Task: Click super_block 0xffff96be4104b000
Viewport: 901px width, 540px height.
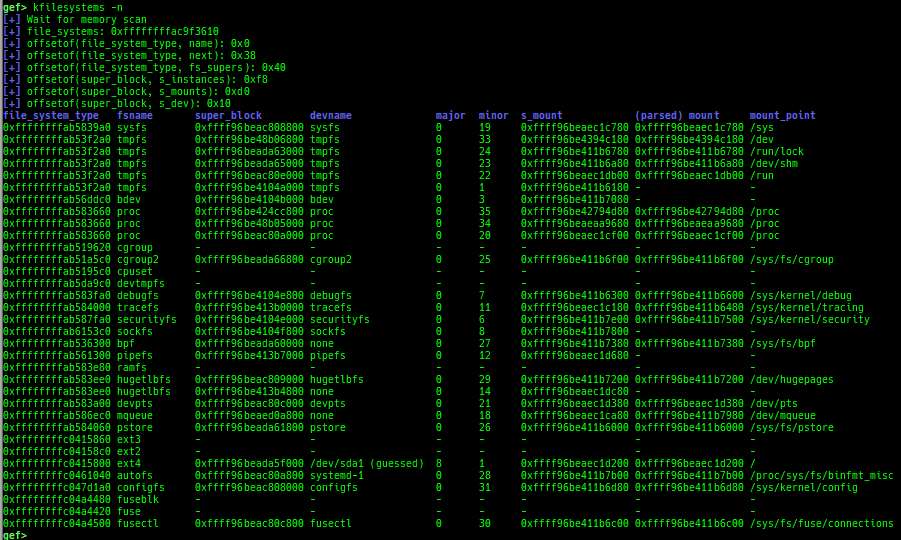Action: pos(249,199)
